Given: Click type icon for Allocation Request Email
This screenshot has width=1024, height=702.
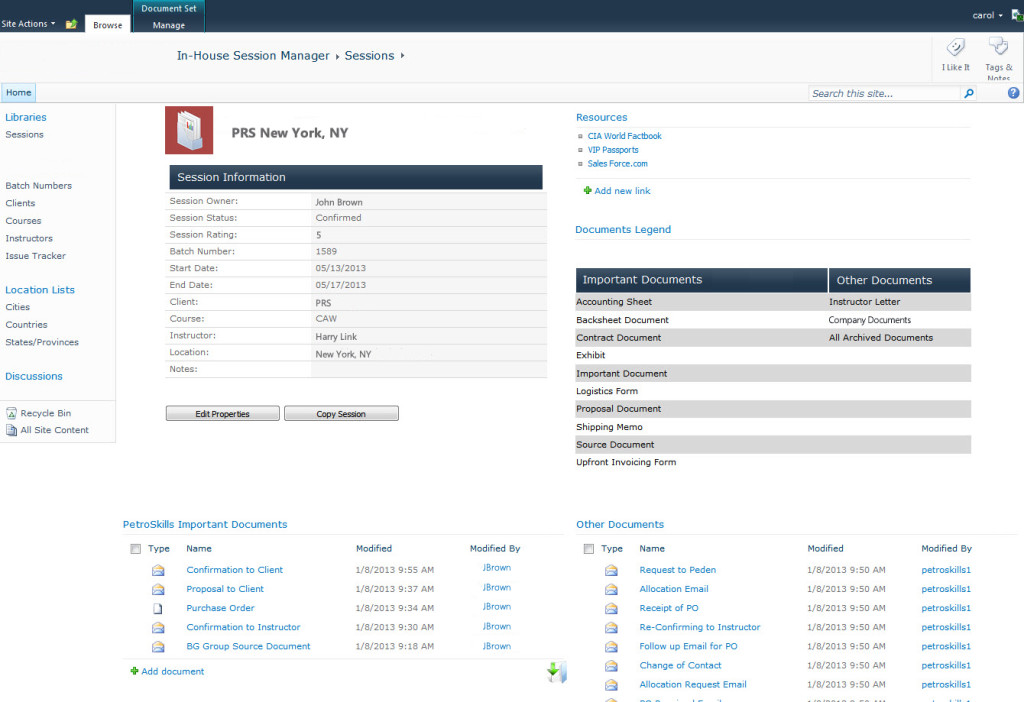Looking at the screenshot, I should click(x=611, y=685).
